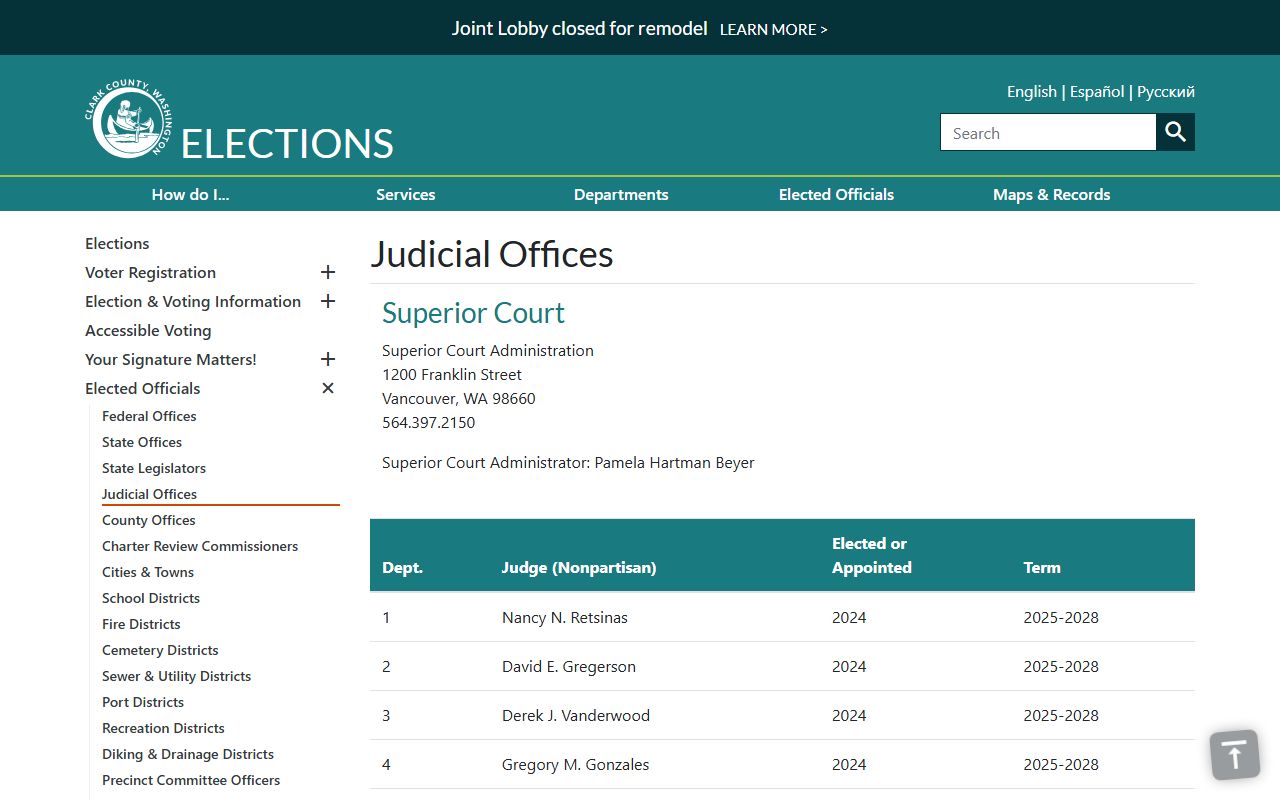Open Cities & Towns sidebar link

[x=148, y=572]
